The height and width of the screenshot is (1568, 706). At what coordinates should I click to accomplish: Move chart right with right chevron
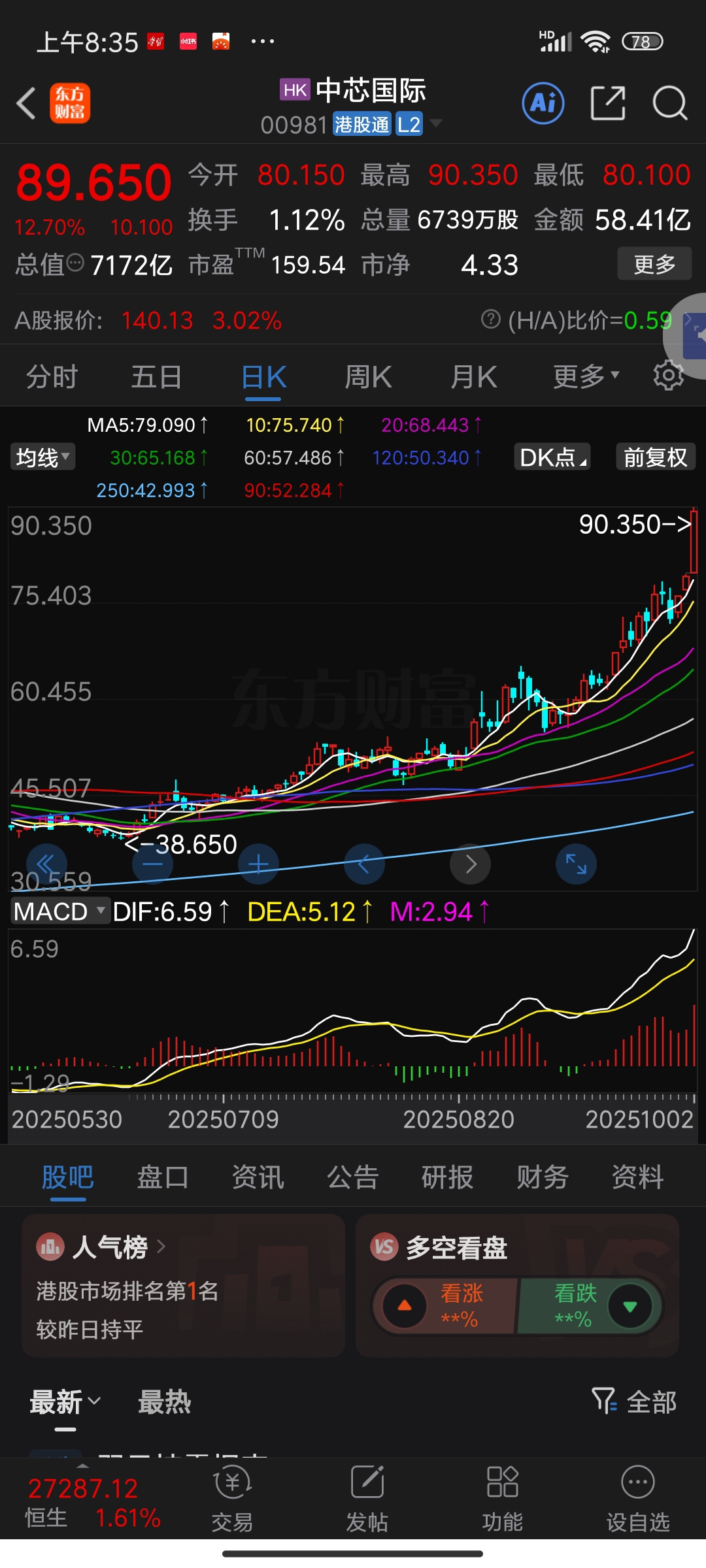470,864
